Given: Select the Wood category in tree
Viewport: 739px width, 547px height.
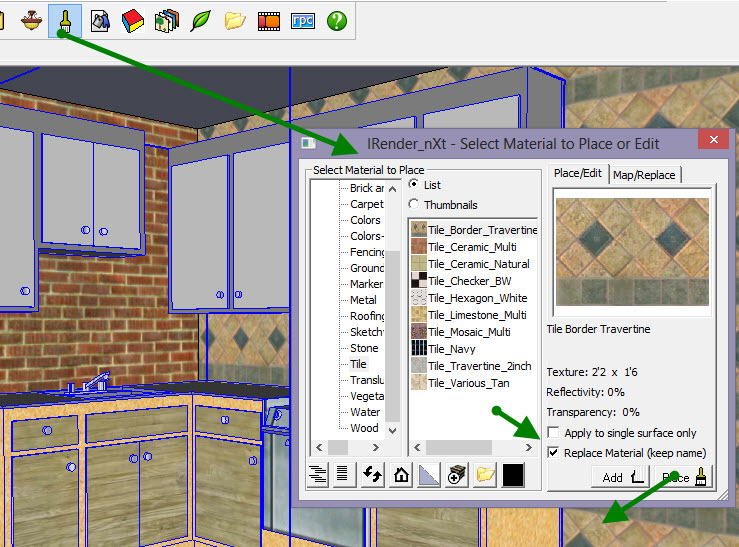Looking at the screenshot, I should 364,428.
